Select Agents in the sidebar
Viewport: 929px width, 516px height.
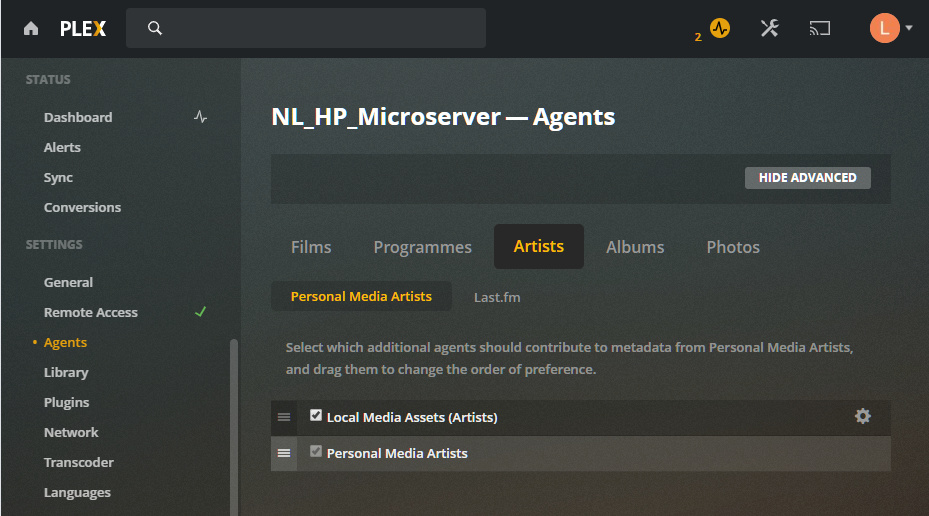[x=65, y=342]
